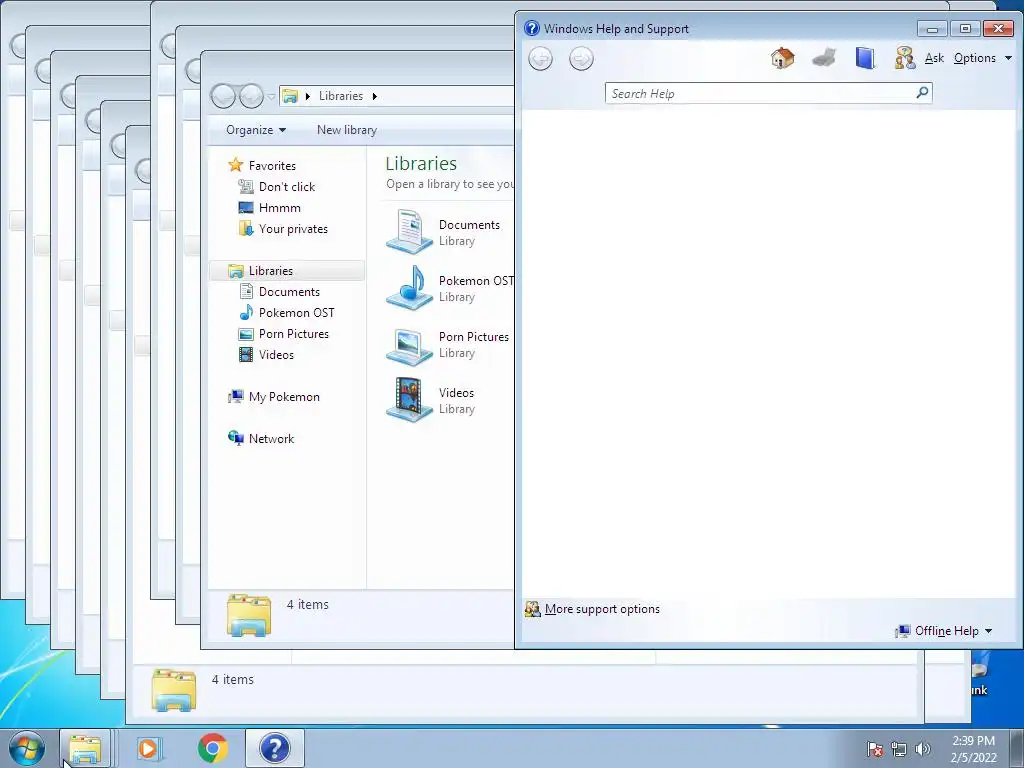This screenshot has height=768, width=1024.
Task: Click Windows Explorer taskbar icon
Action: coord(85,748)
